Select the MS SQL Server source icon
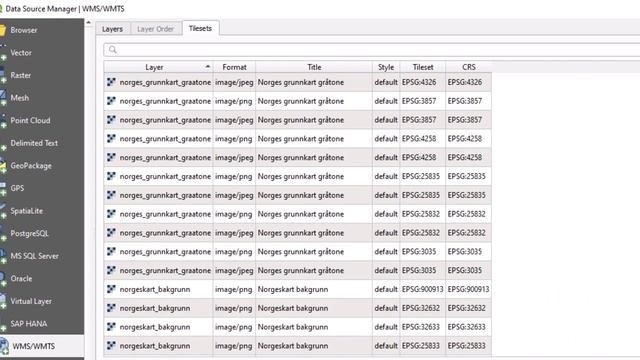Image resolution: width=640 pixels, height=360 pixels. (3, 256)
